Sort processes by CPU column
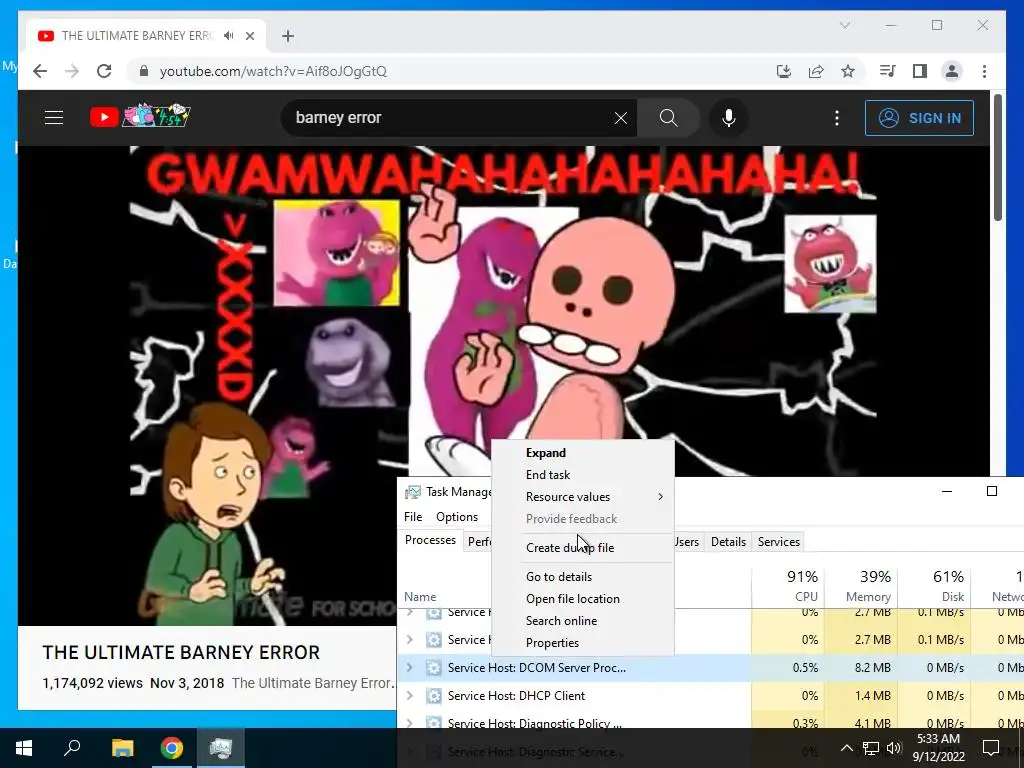The width and height of the screenshot is (1024, 768). pyautogui.click(x=788, y=586)
